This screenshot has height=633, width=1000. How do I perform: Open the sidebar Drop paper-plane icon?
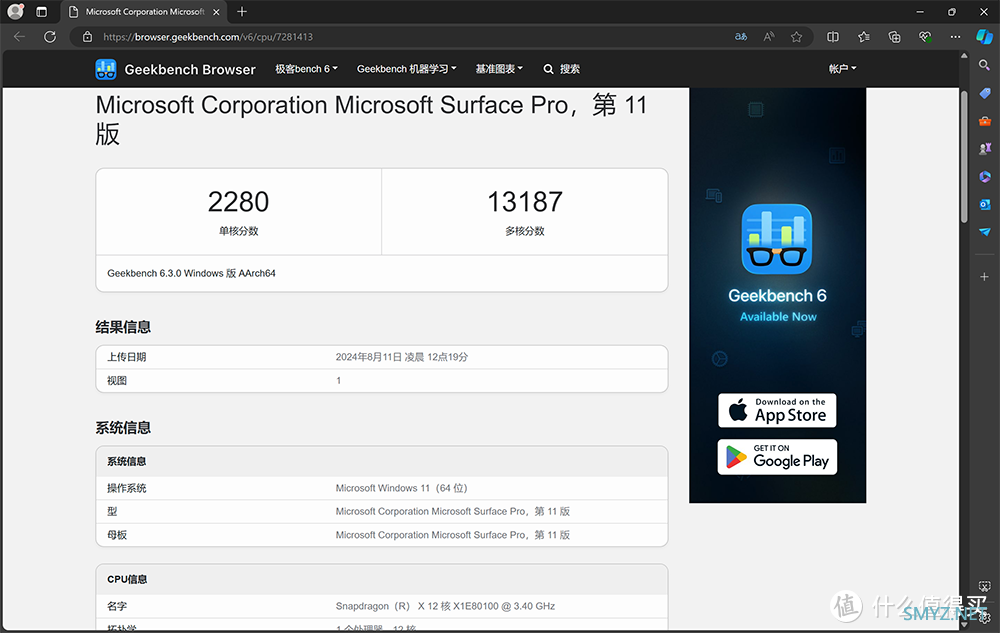(x=985, y=232)
